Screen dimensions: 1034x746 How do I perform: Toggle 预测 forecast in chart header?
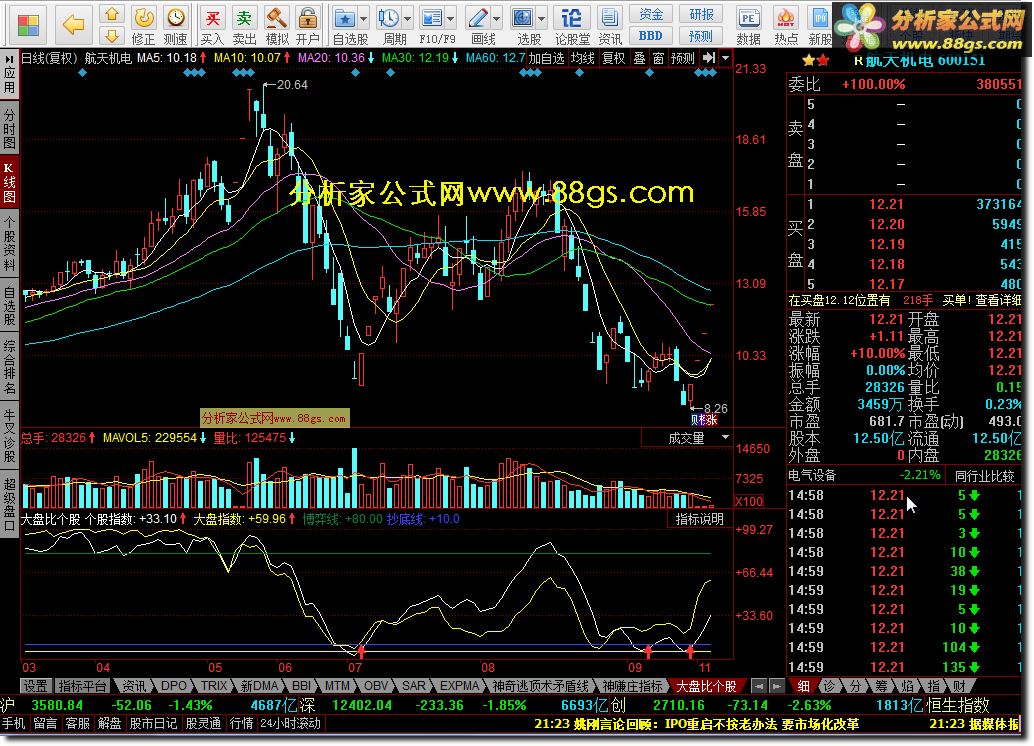coord(683,58)
